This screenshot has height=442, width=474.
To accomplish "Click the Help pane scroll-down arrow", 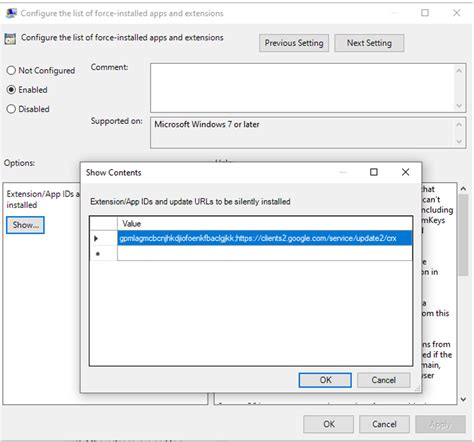I will click(x=463, y=399).
